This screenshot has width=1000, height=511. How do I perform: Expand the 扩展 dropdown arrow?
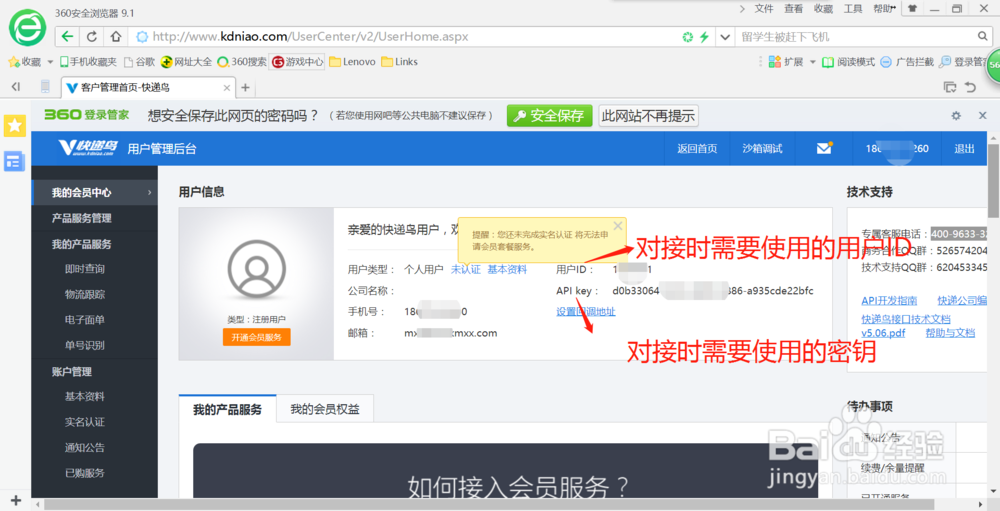point(812,62)
